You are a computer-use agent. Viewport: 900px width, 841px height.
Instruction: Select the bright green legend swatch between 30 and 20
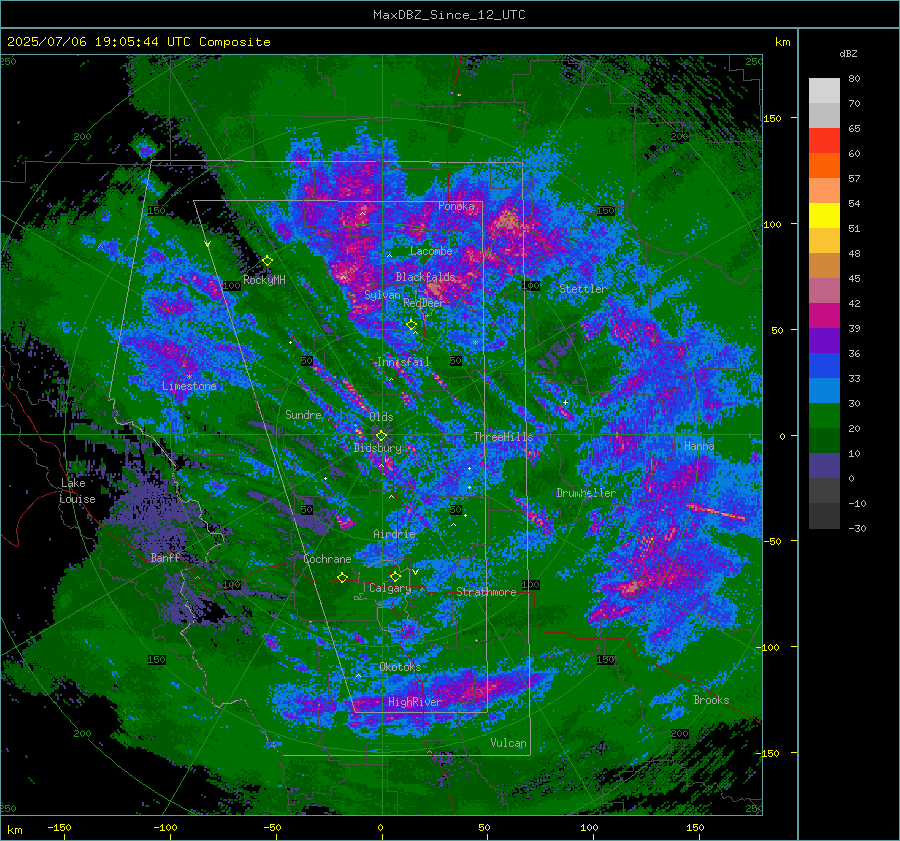click(824, 416)
